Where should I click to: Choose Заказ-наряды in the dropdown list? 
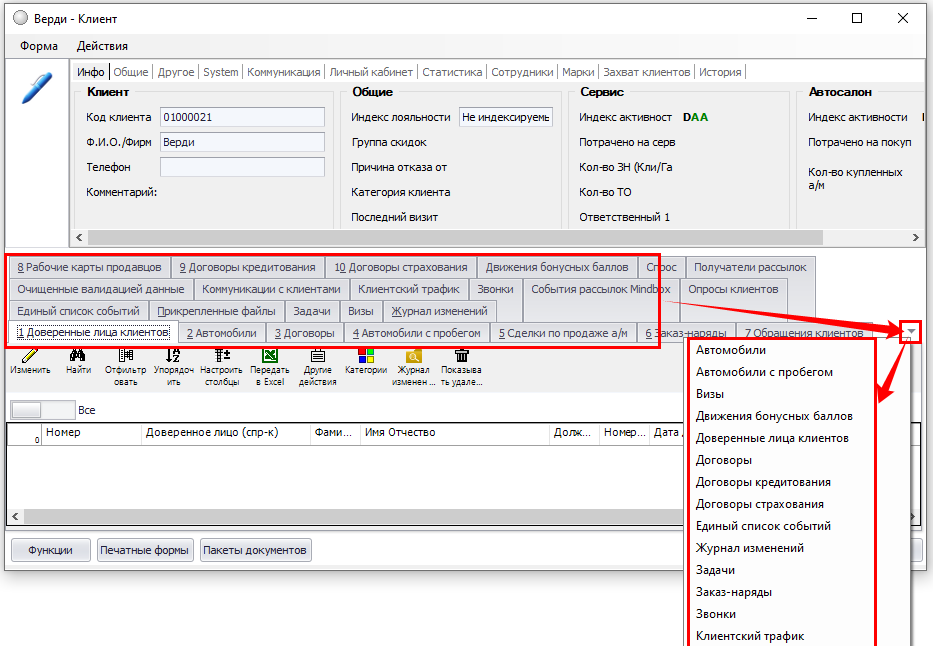733,592
